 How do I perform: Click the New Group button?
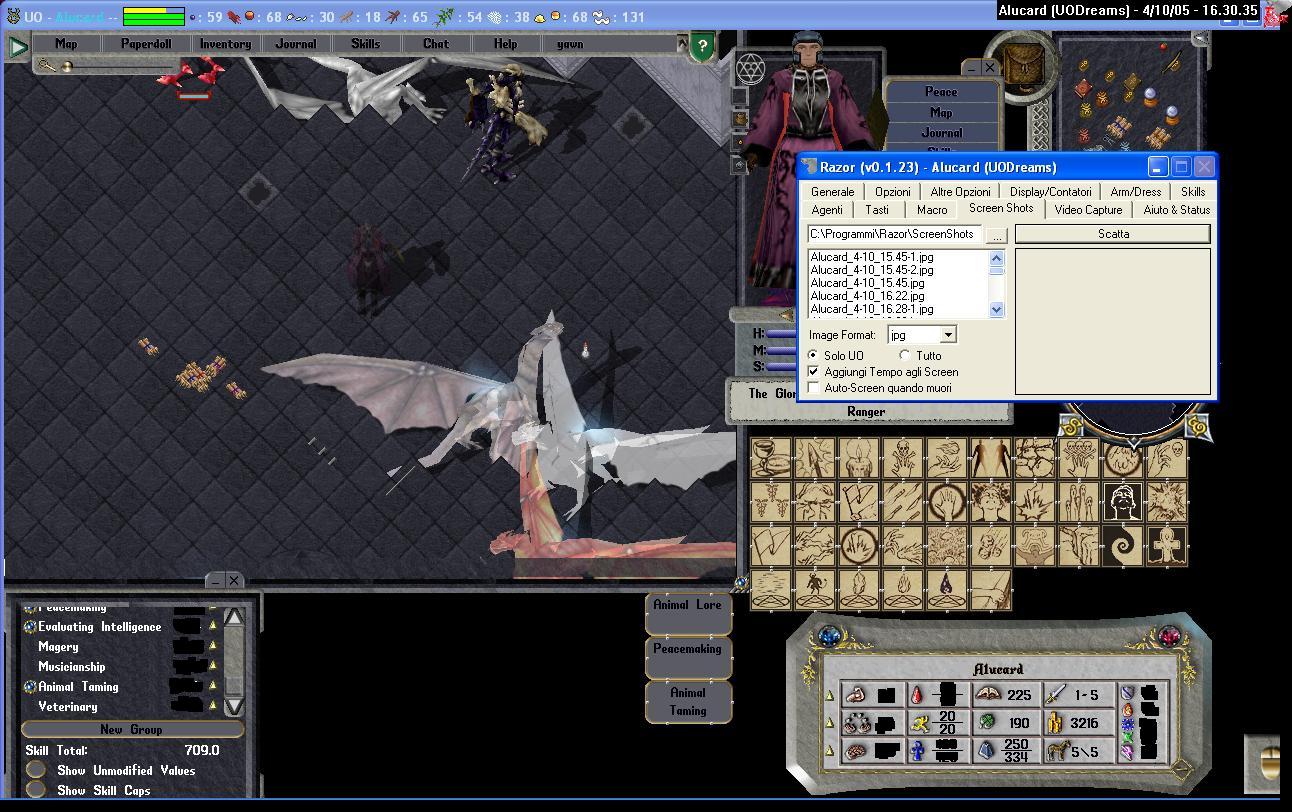[x=131, y=729]
